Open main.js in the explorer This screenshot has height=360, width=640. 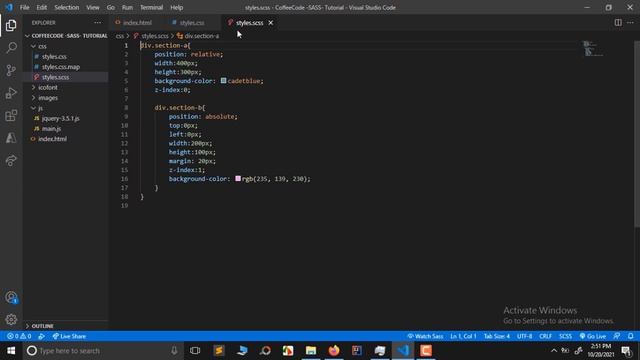coord(66,129)
